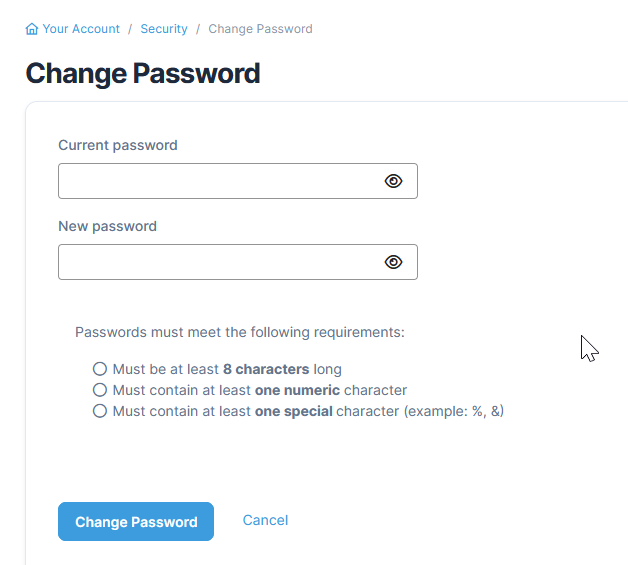Click the "8 characters long" requirement text
This screenshot has width=628, height=565.
point(227,369)
